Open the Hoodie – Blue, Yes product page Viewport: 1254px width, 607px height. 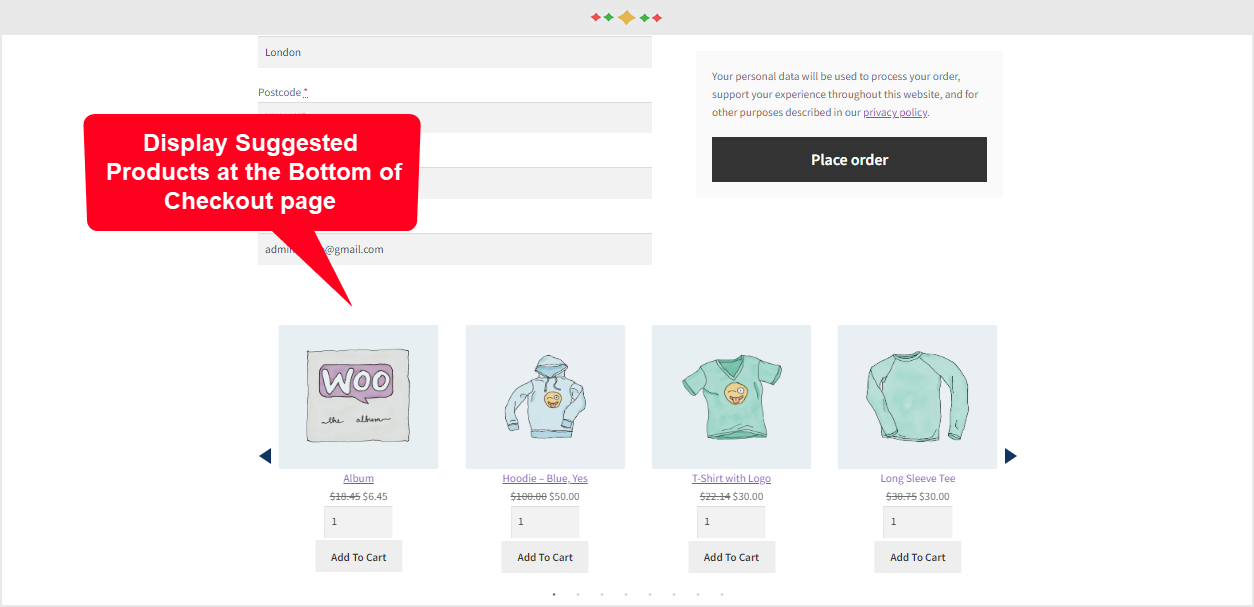[544, 478]
